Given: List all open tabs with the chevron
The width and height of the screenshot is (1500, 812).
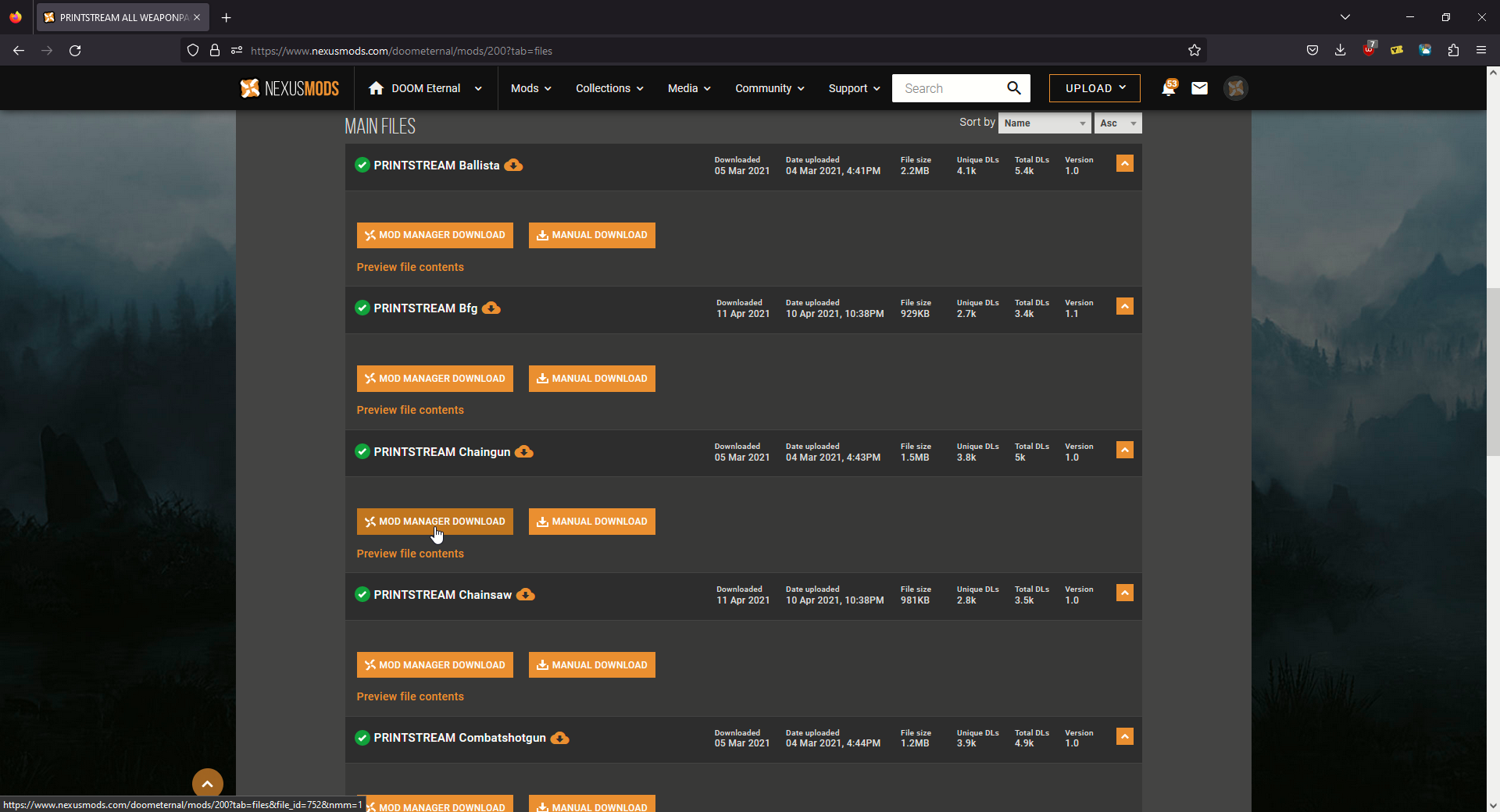Looking at the screenshot, I should point(1345,17).
